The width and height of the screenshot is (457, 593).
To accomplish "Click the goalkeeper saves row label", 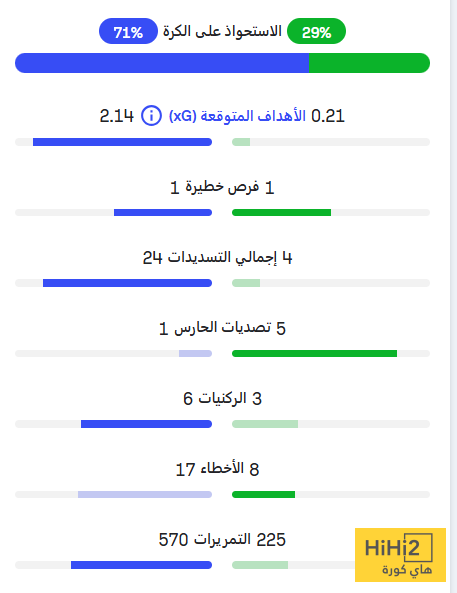I will (222, 328).
